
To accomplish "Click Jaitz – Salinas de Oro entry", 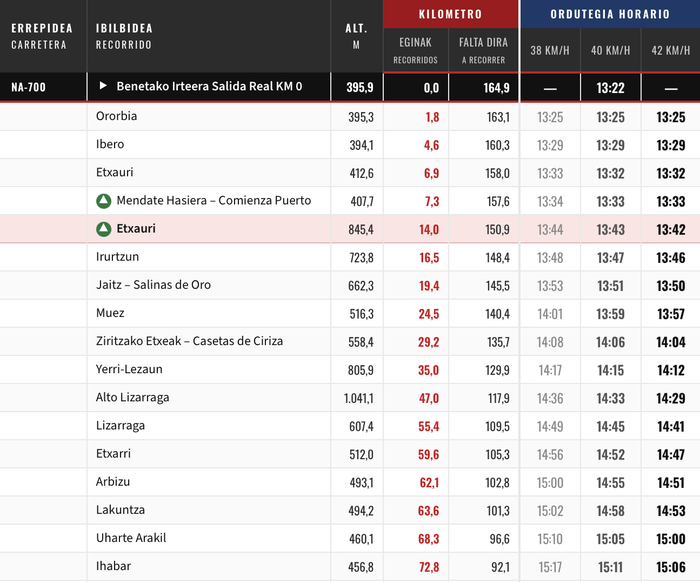I will point(154,285).
